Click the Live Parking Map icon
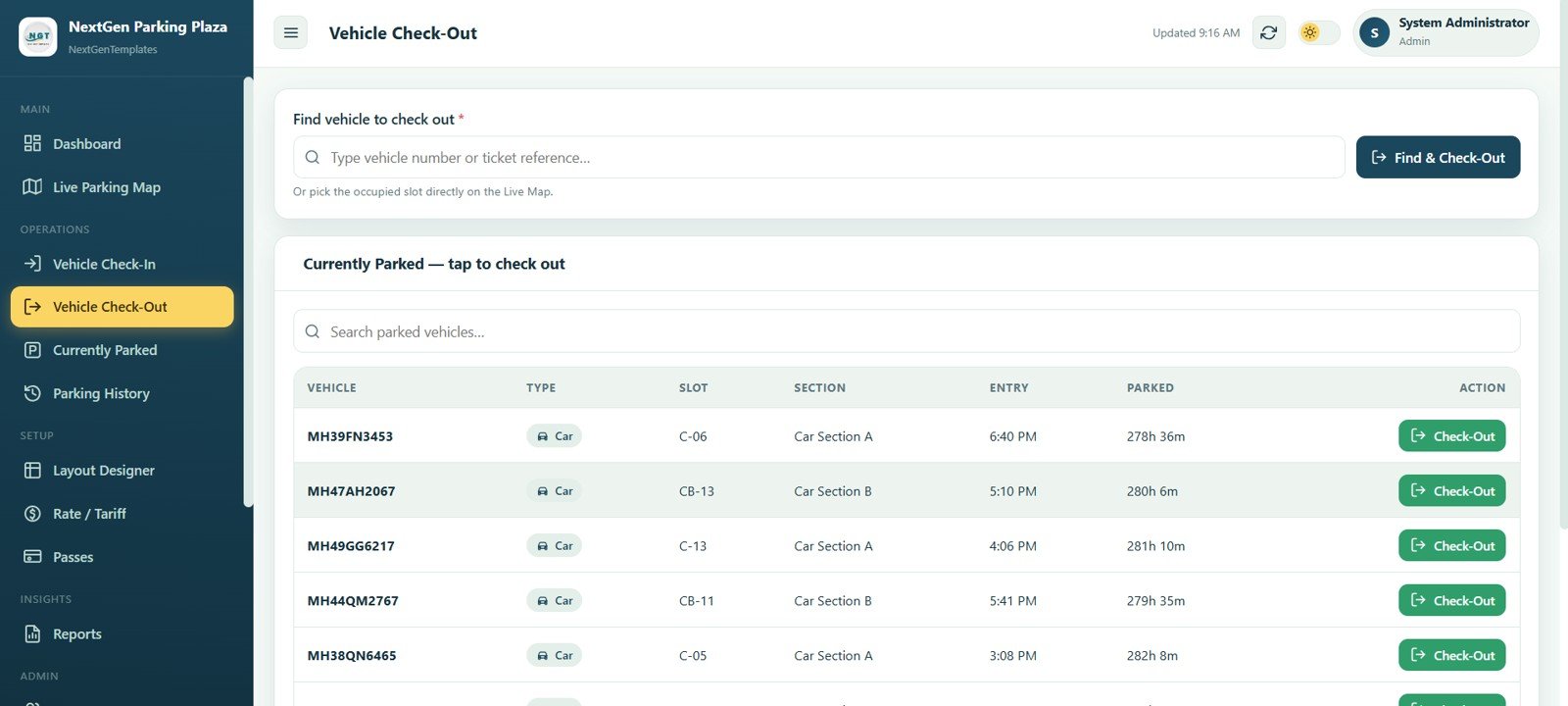1568x706 pixels. tap(32, 187)
